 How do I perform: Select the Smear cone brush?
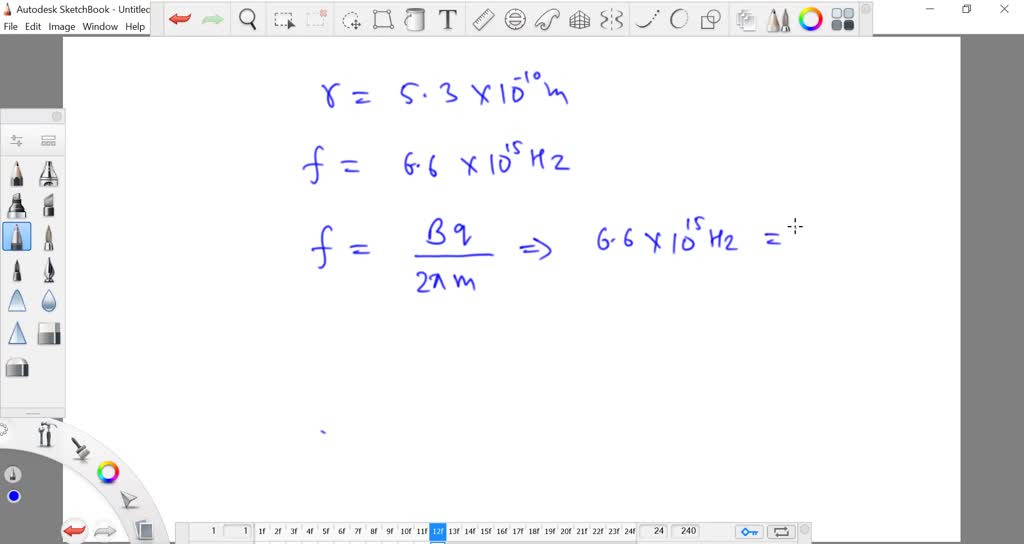point(17,301)
